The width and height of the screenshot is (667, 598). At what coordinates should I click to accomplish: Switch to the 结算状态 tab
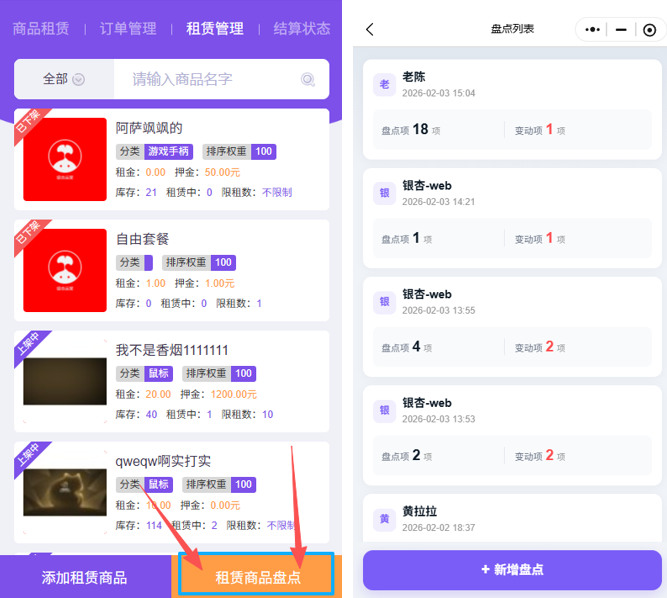302,28
